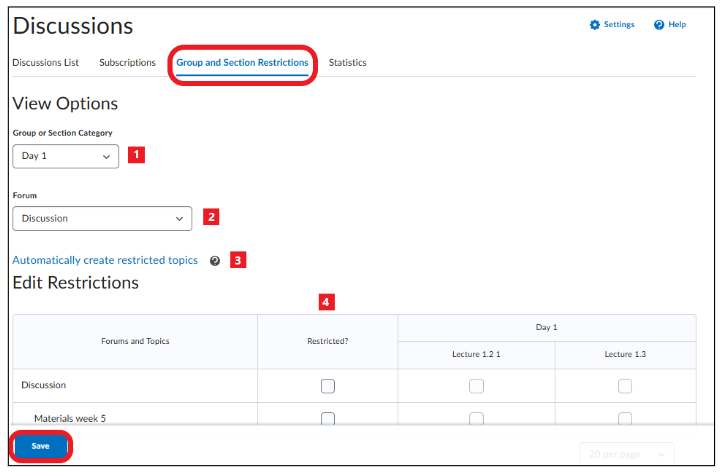722x476 pixels.
Task: Open the Forum dropdown showing Discussion
Action: 102,219
